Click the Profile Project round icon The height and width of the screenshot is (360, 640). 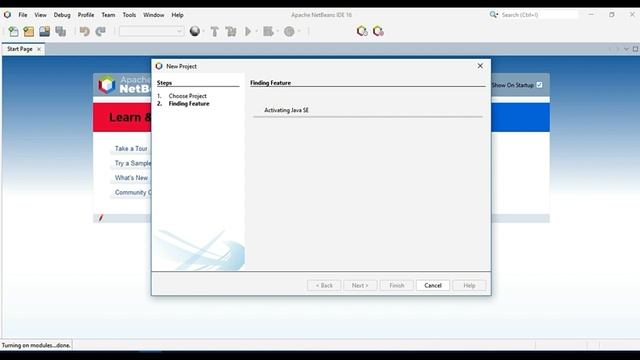[x=289, y=31]
